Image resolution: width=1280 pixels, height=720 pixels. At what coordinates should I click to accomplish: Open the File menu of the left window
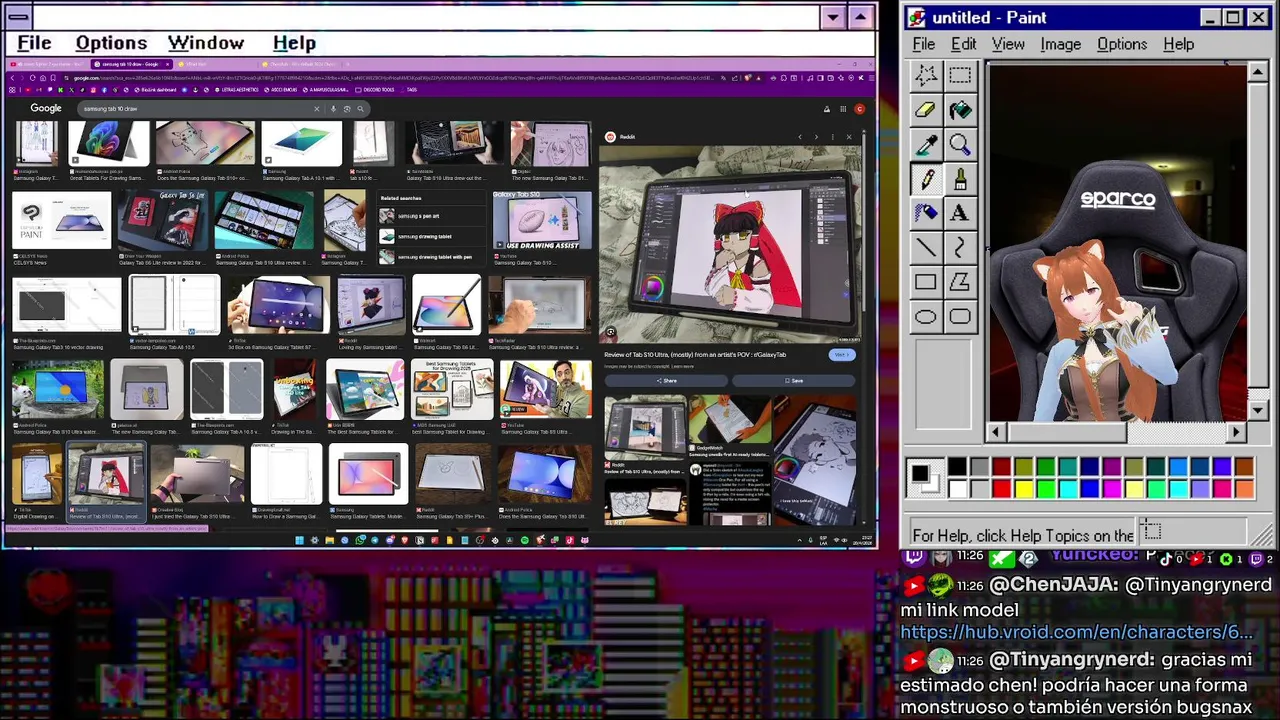coord(34,43)
